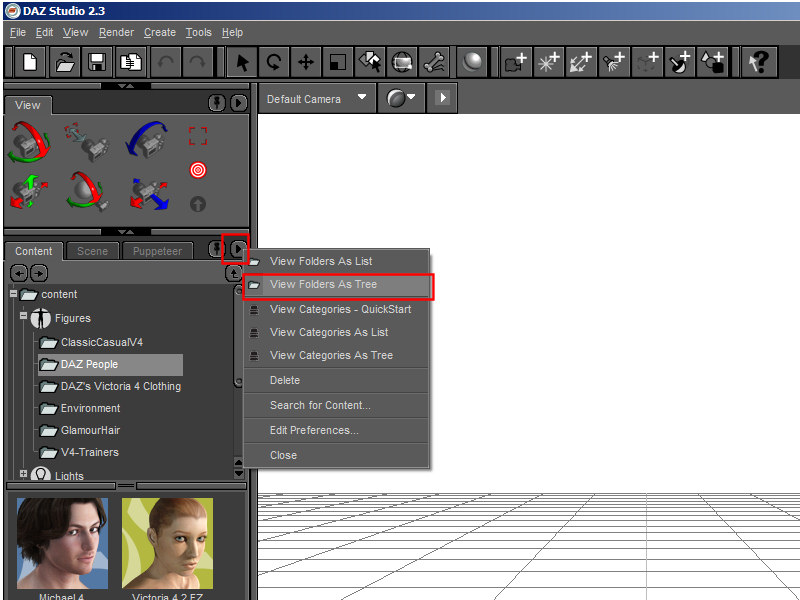Switch to the Scene tab
This screenshot has width=800, height=600.
92,251
